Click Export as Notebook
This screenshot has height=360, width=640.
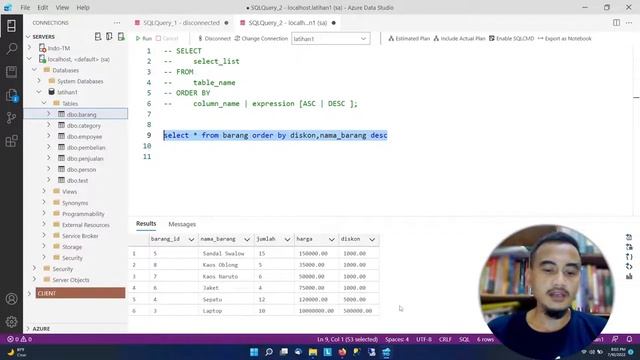[x=564, y=38]
